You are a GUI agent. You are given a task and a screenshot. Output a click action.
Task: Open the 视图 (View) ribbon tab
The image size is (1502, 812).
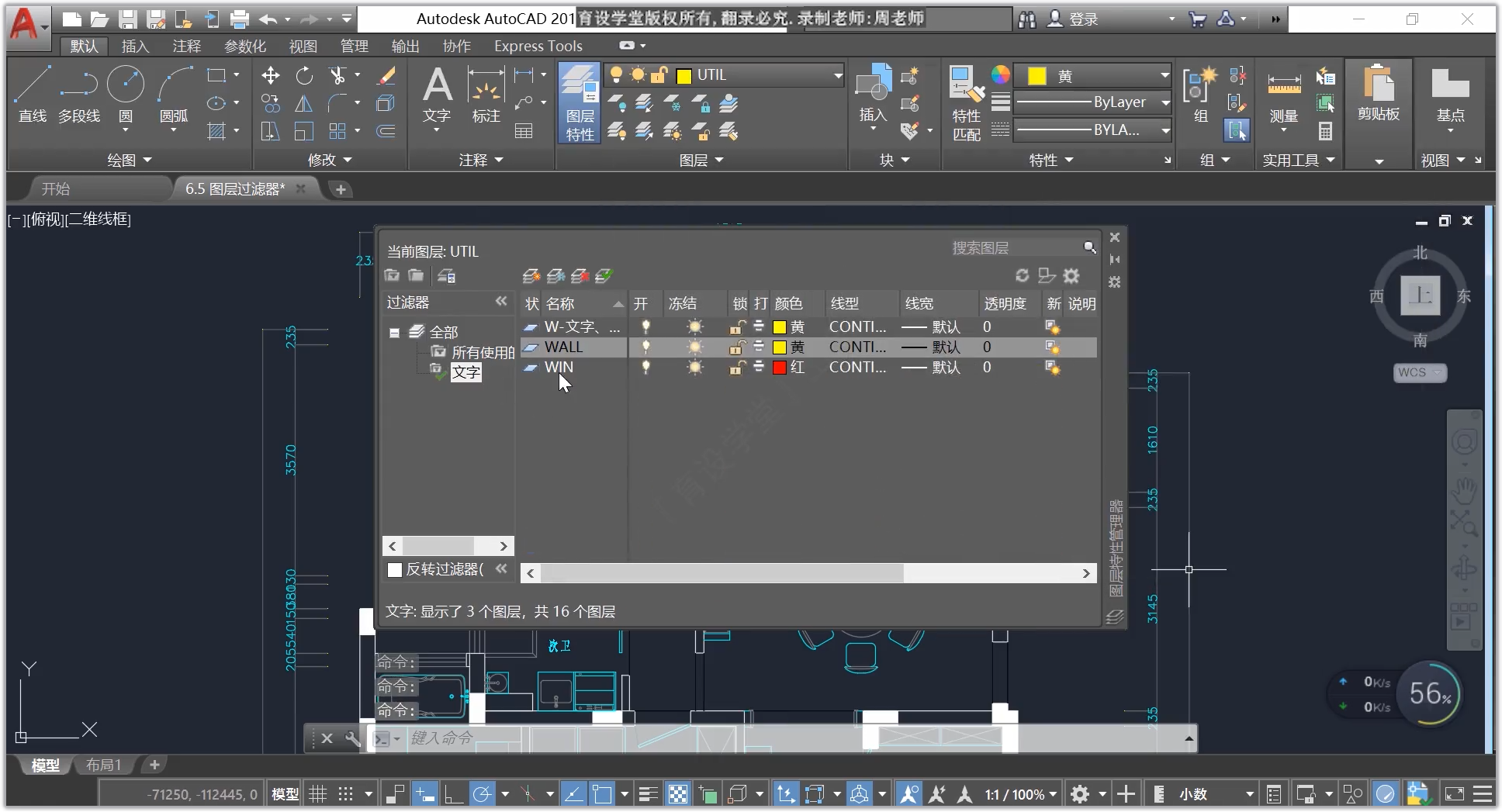click(303, 46)
